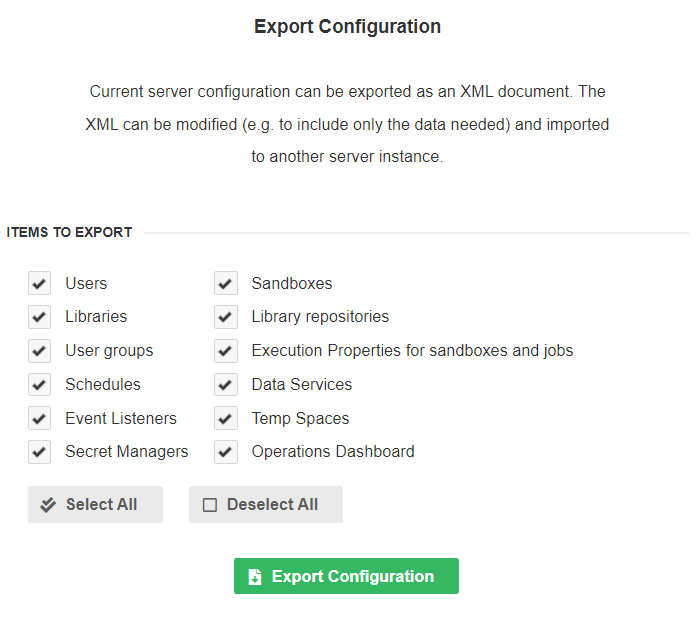The height and width of the screenshot is (627, 696).
Task: Click the User groups label
Action: pos(109,351)
